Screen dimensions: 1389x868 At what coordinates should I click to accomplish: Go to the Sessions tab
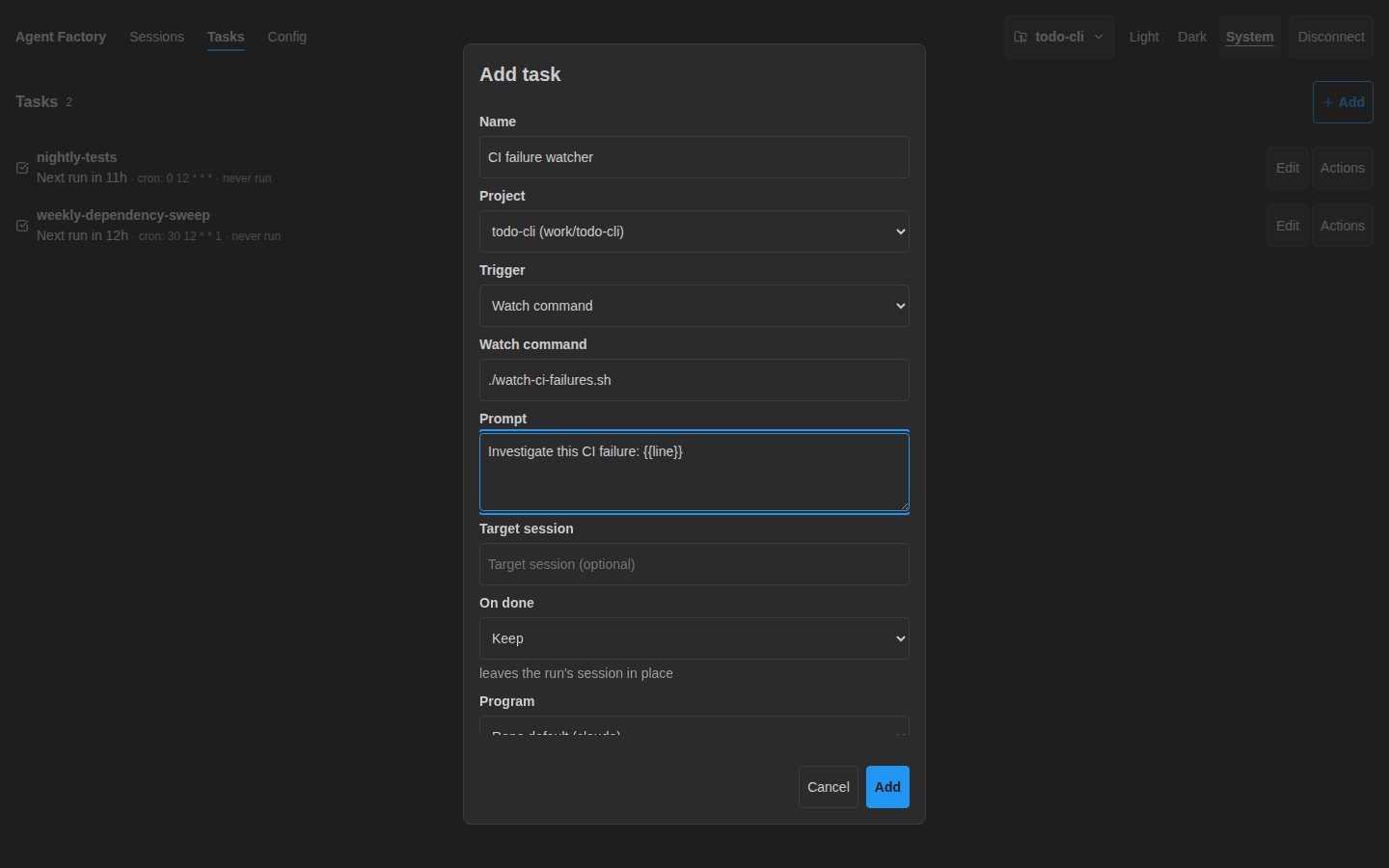coord(156,37)
